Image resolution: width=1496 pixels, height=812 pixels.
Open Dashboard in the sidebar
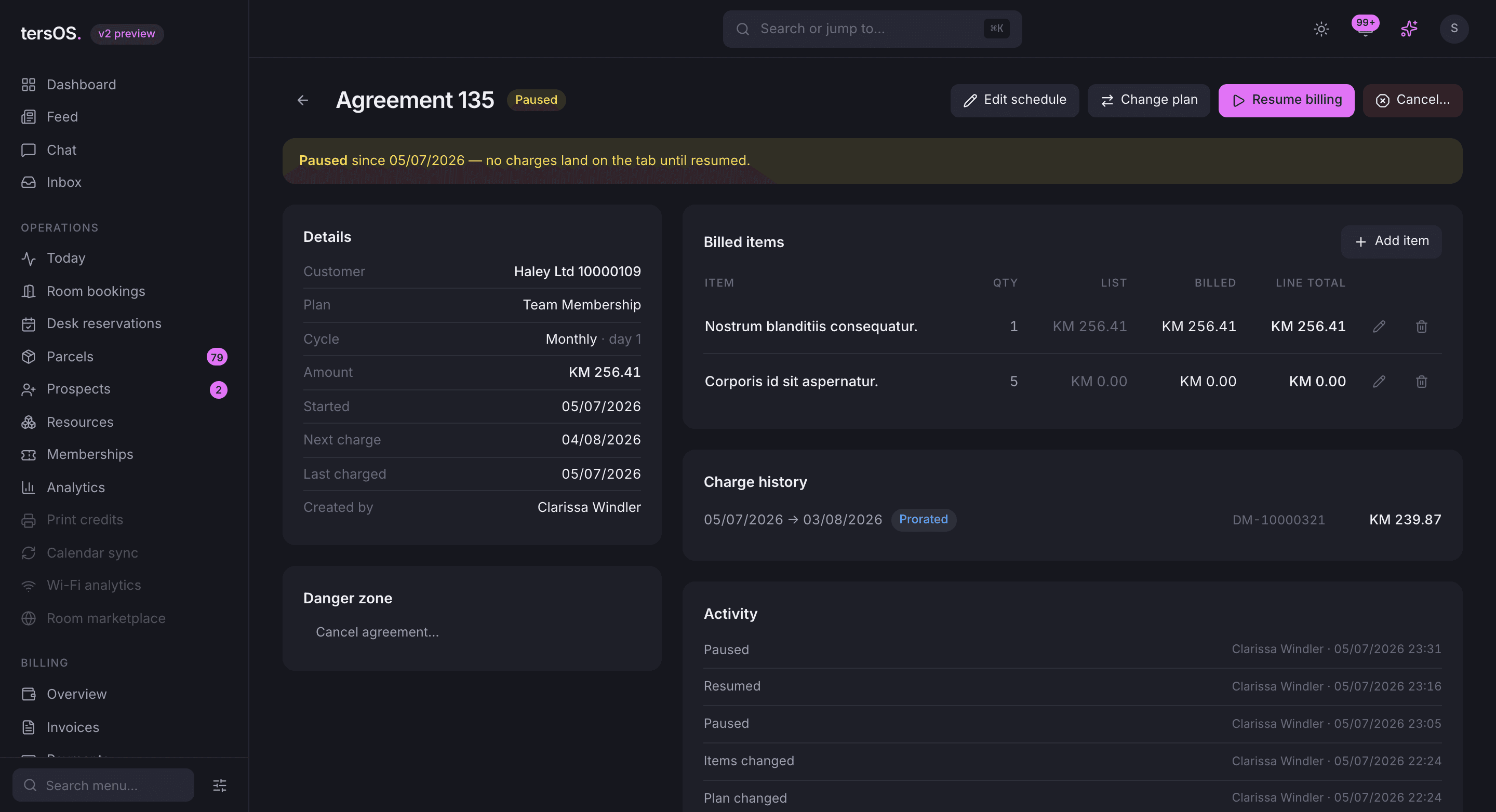[x=124, y=85]
